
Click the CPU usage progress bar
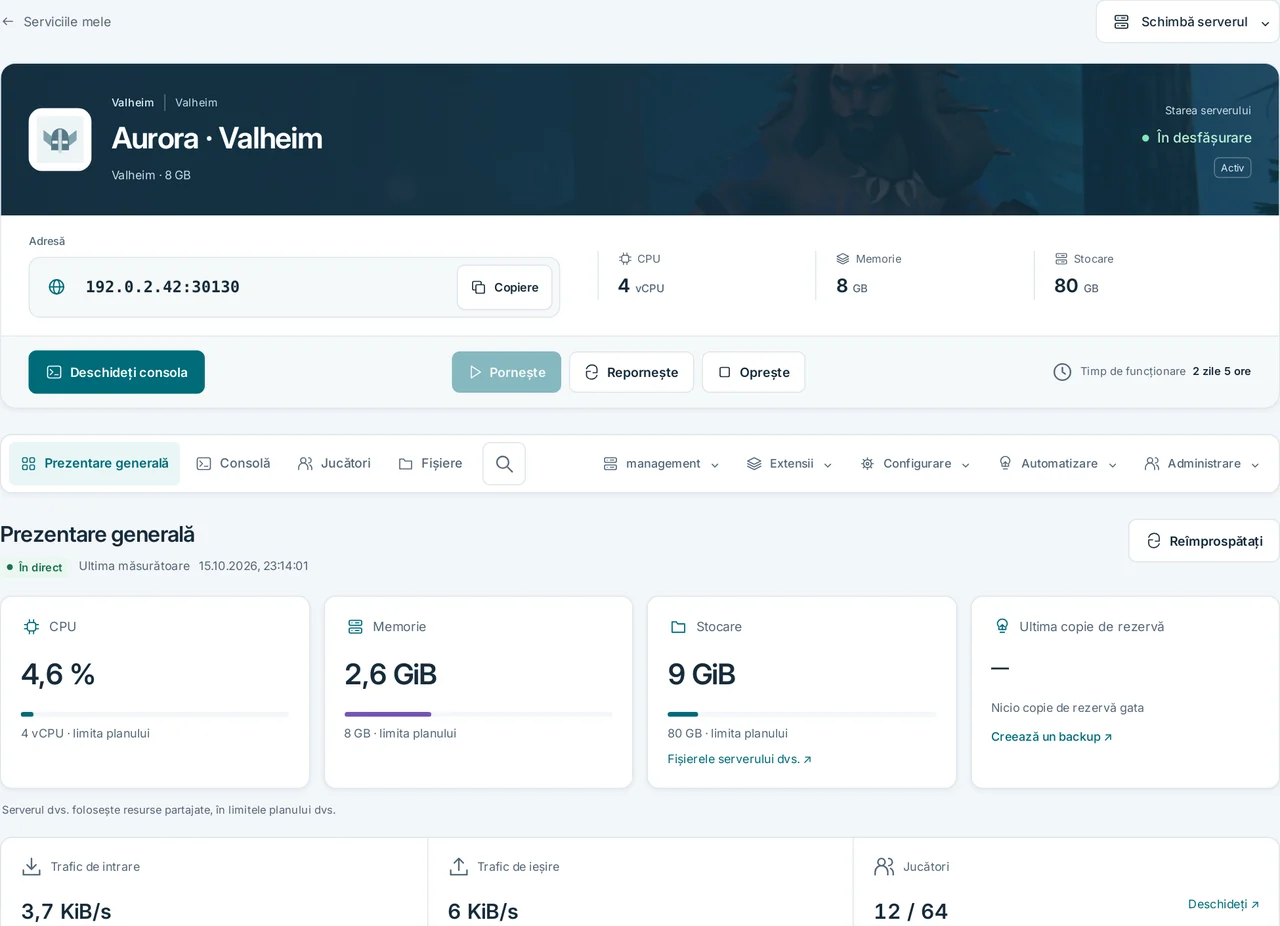tap(155, 714)
